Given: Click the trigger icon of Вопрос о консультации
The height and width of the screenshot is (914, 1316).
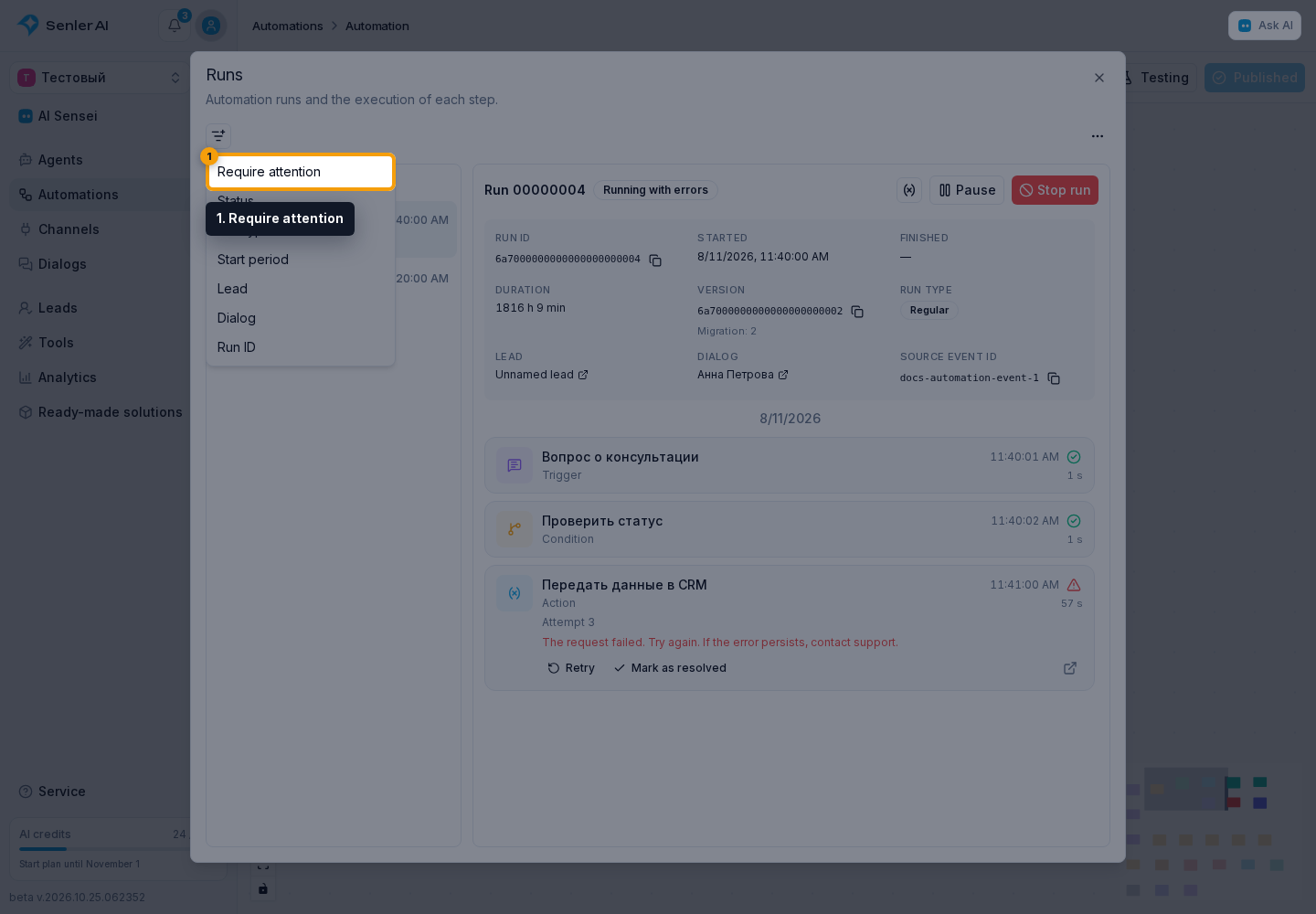Looking at the screenshot, I should click(515, 465).
